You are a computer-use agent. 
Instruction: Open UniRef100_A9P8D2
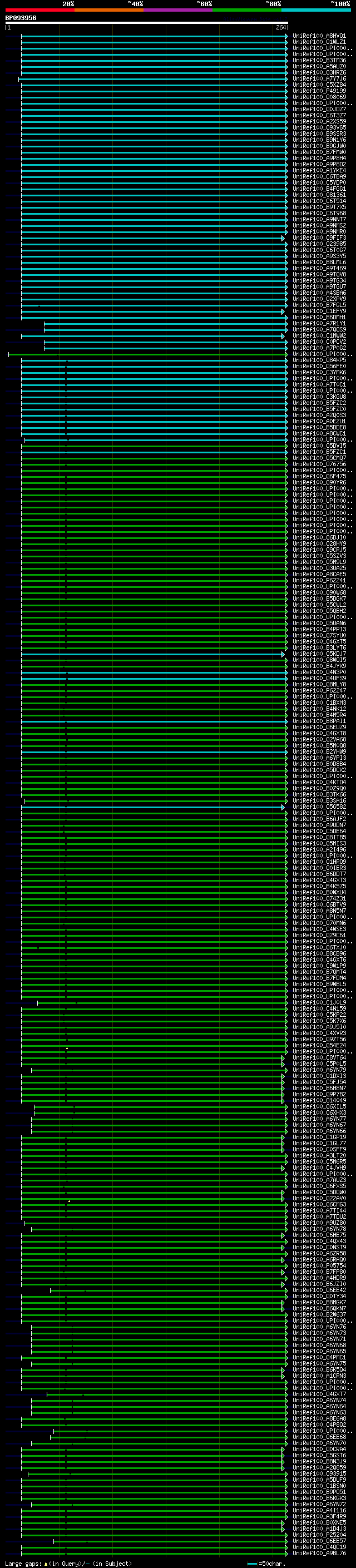pos(319,164)
